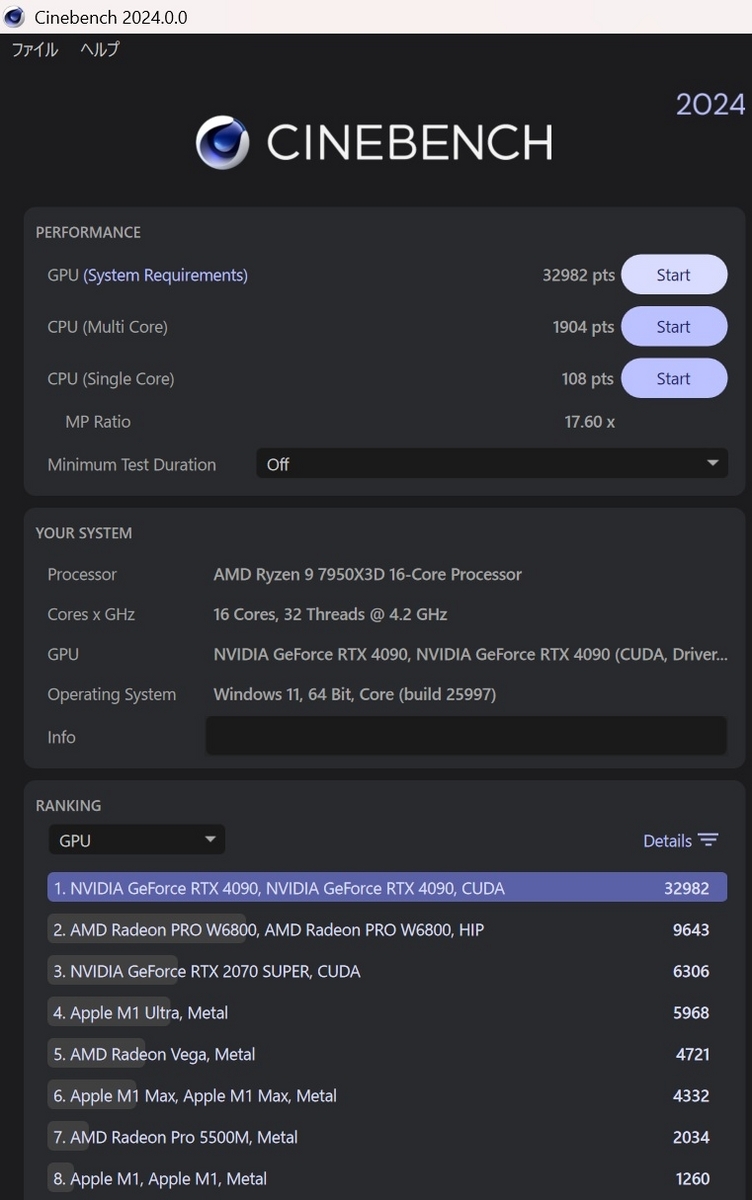Select ranking row AMD Radeon Pro 5500M
Image resolution: width=752 pixels, height=1200 pixels.
387,1137
